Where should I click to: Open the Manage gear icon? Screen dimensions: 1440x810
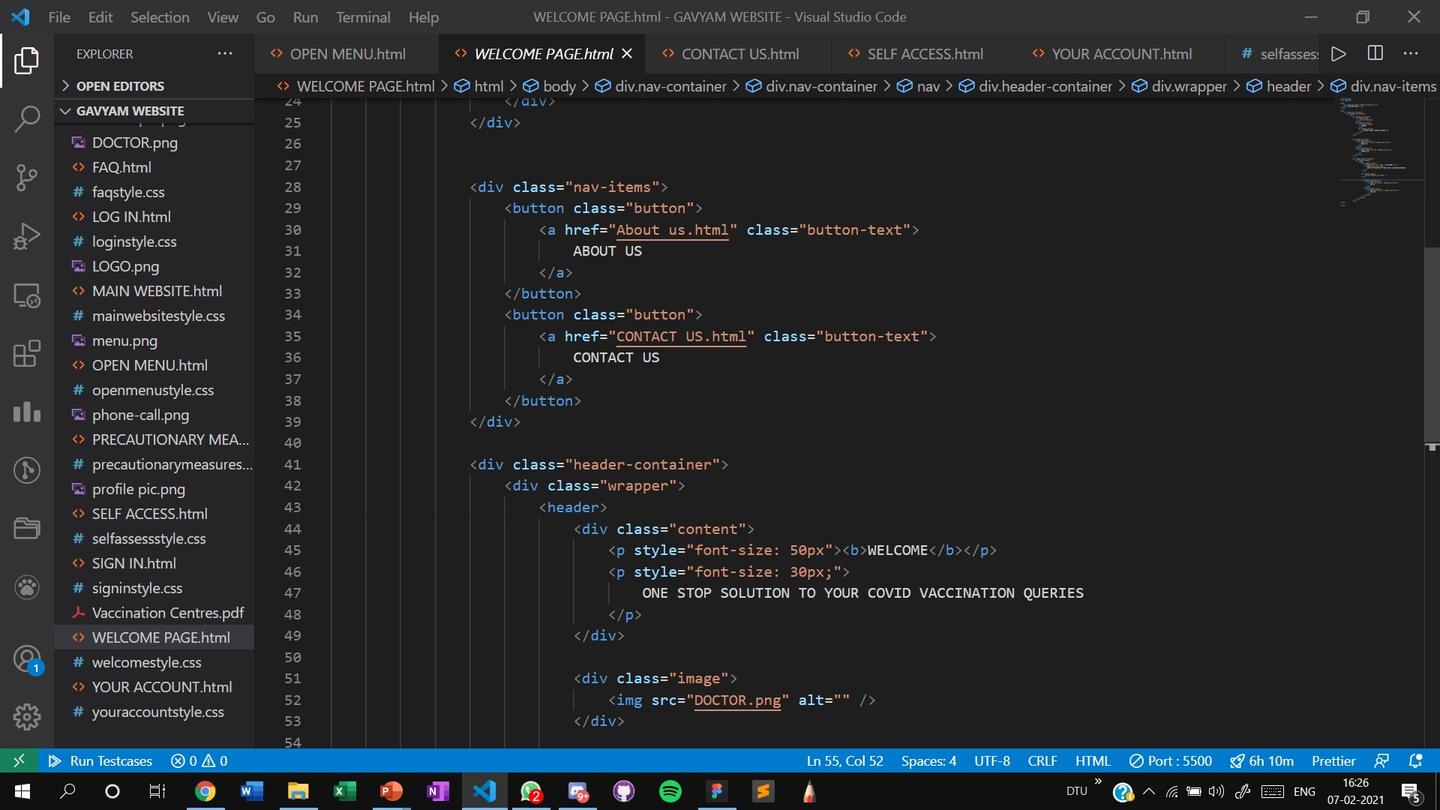click(x=27, y=716)
